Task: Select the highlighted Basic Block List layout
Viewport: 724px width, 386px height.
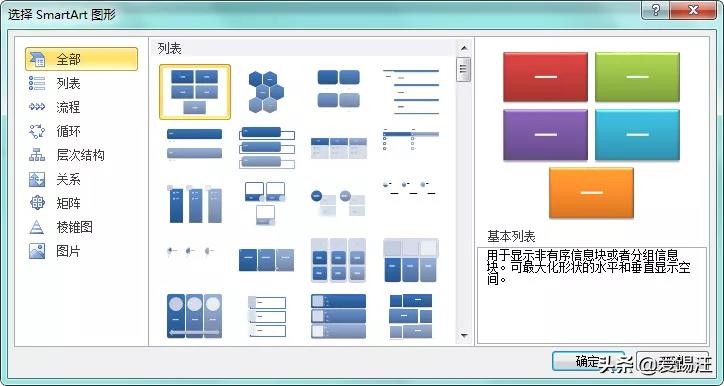Action: [195, 92]
